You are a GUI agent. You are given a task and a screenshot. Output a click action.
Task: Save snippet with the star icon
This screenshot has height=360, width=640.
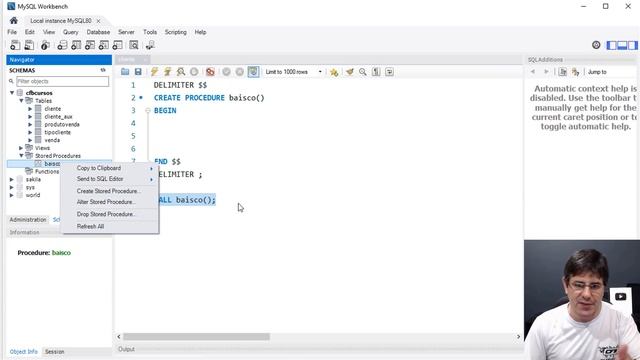coord(334,72)
